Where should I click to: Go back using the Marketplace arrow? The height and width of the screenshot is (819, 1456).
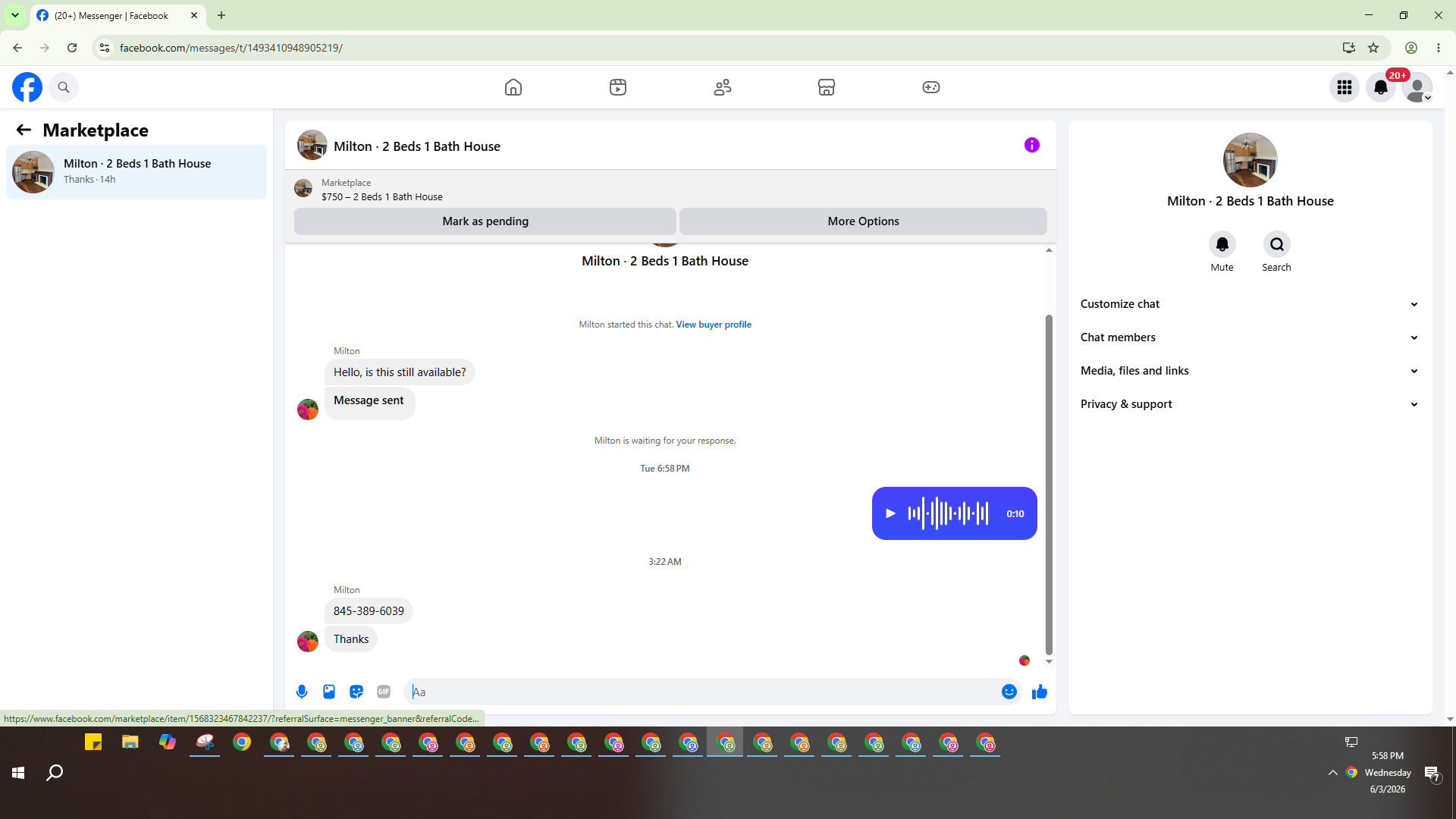pos(24,130)
